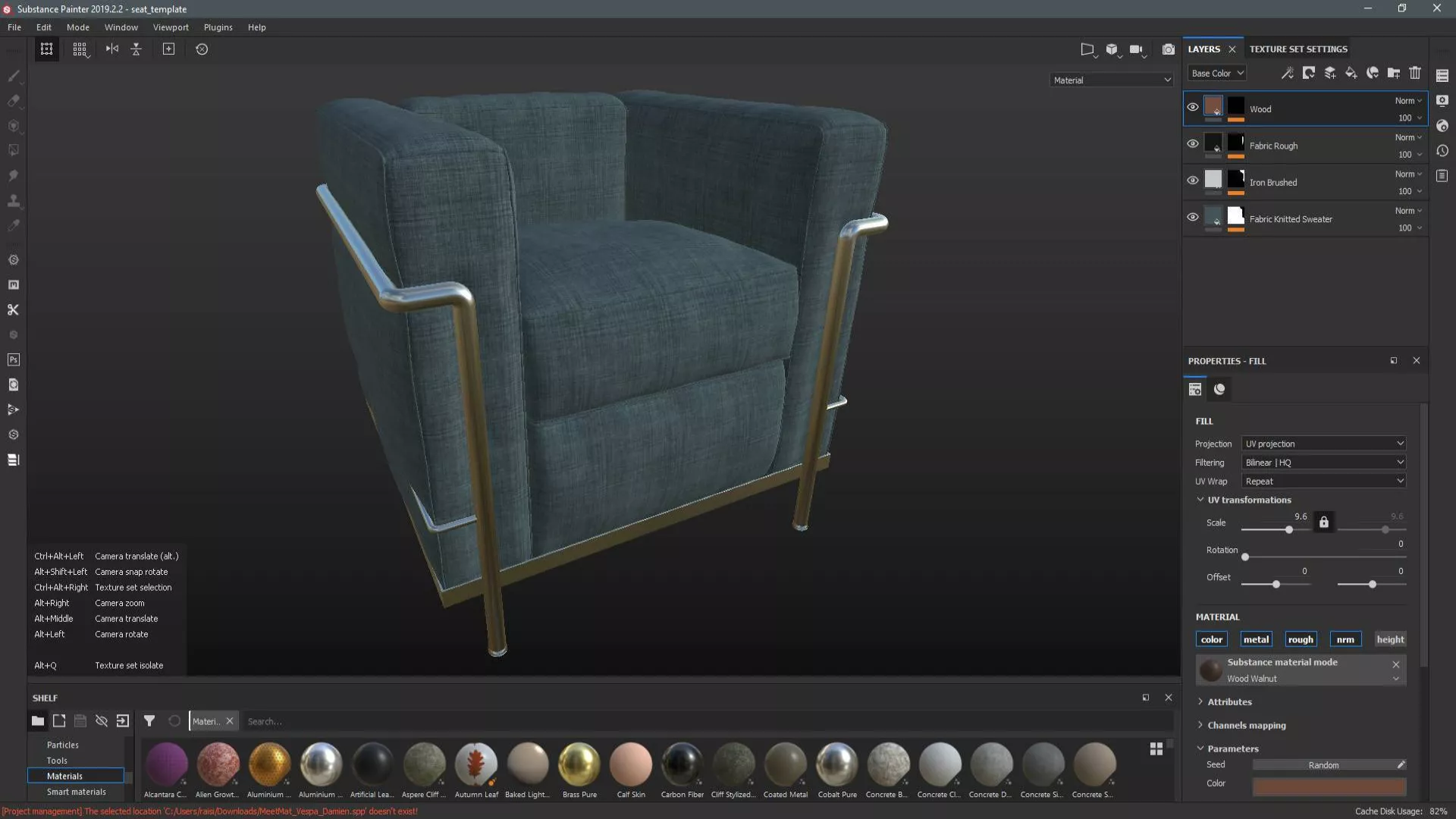
Task: Toggle the height material channel
Action: pos(1390,639)
